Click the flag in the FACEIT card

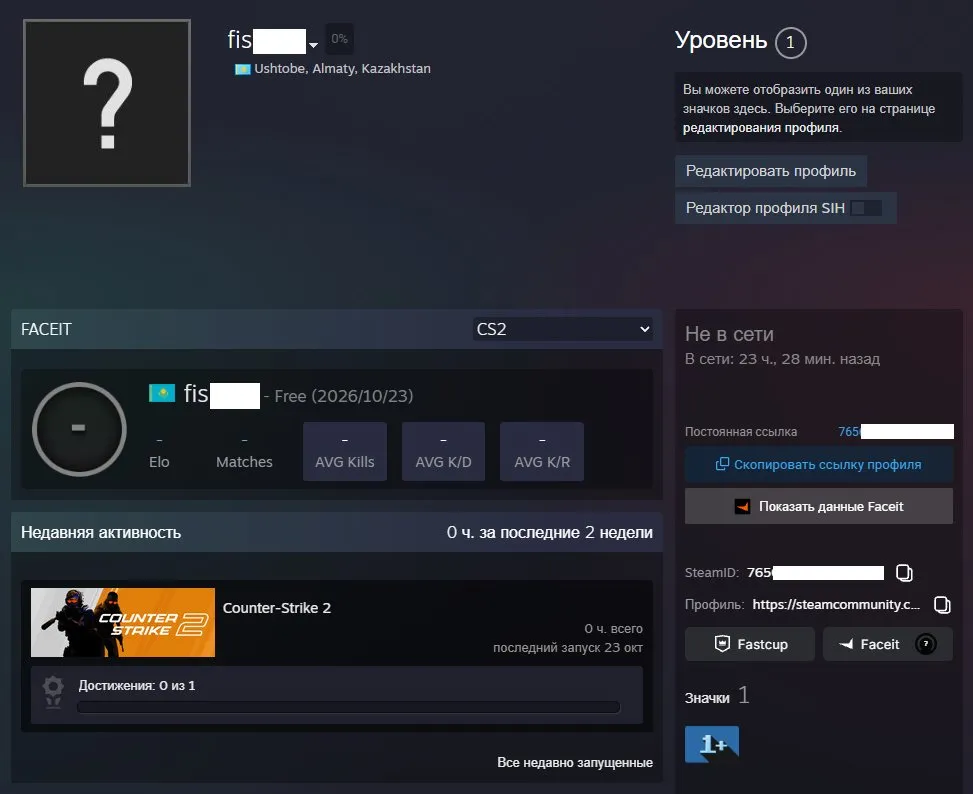coord(162,393)
